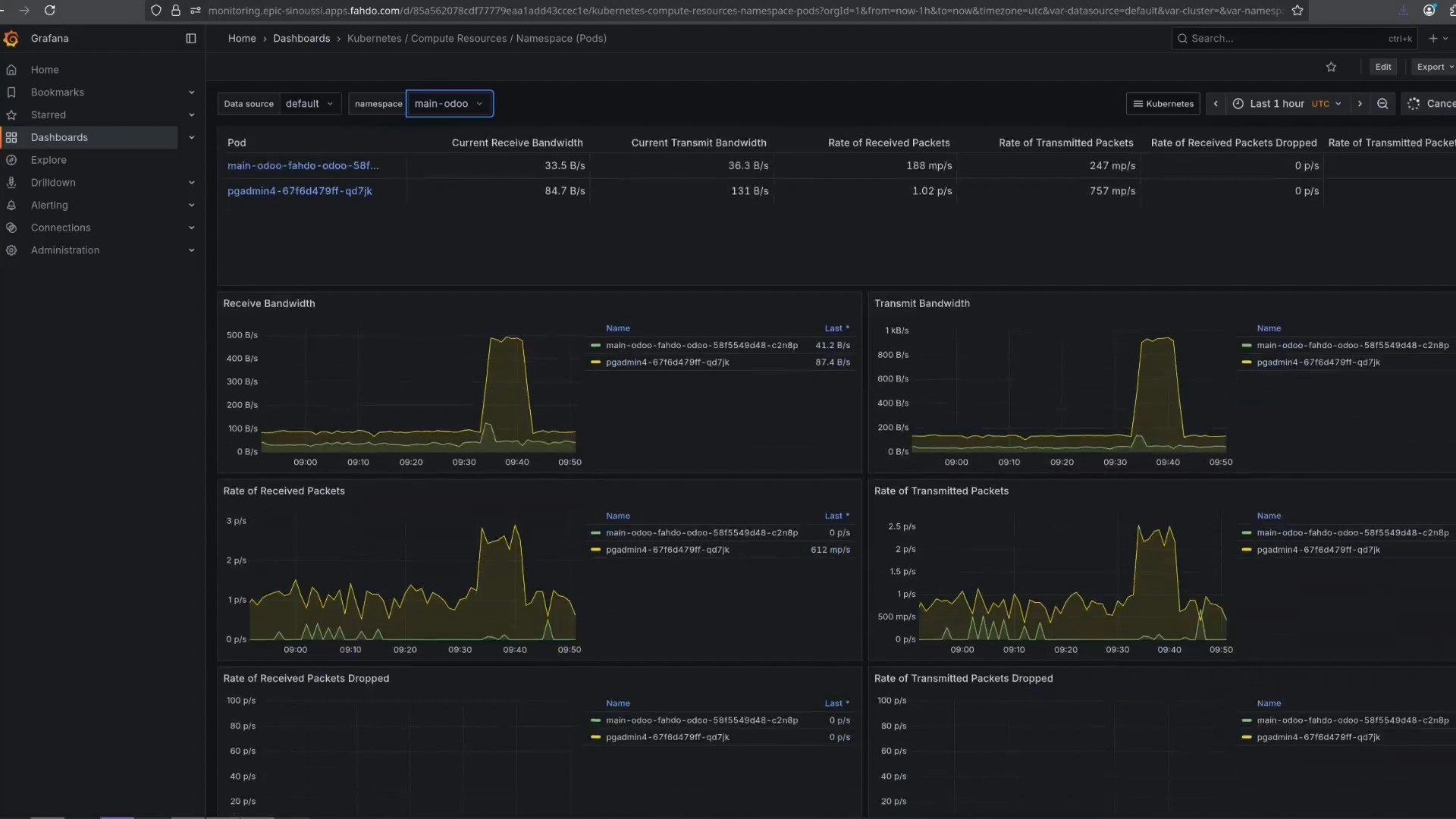The width and height of the screenshot is (1456, 819).
Task: Open Alerting from the sidebar menu
Action: (49, 206)
